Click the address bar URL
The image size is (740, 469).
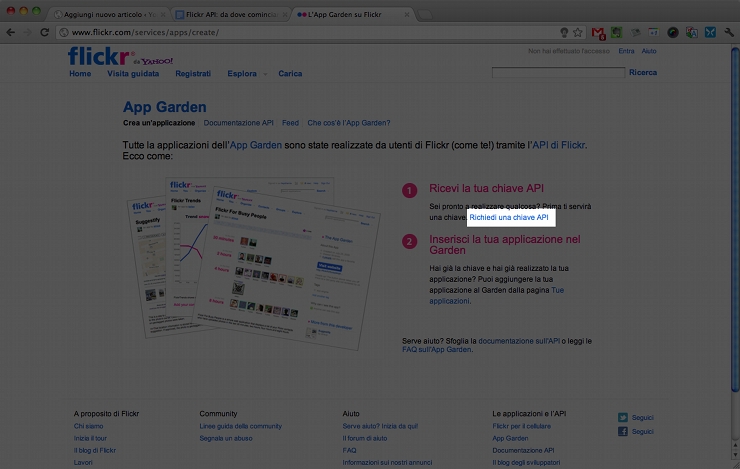click(x=145, y=33)
